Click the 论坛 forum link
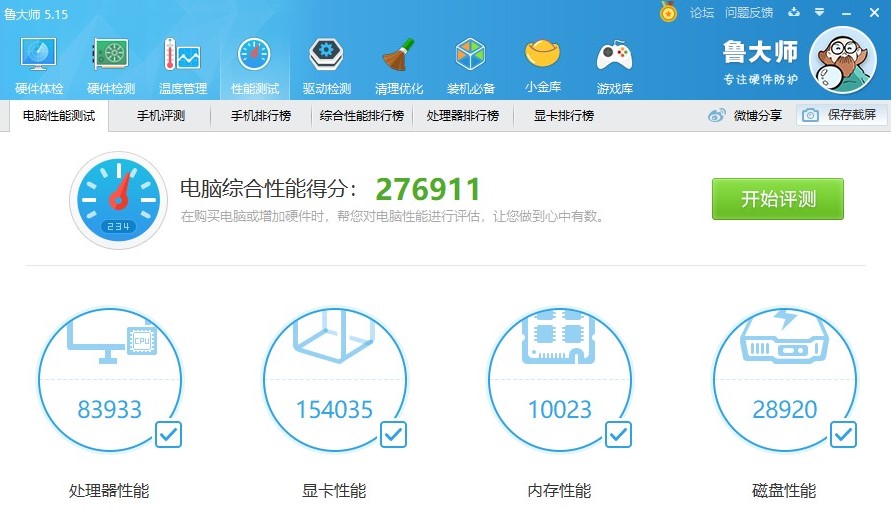The height and width of the screenshot is (518, 891). 702,12
